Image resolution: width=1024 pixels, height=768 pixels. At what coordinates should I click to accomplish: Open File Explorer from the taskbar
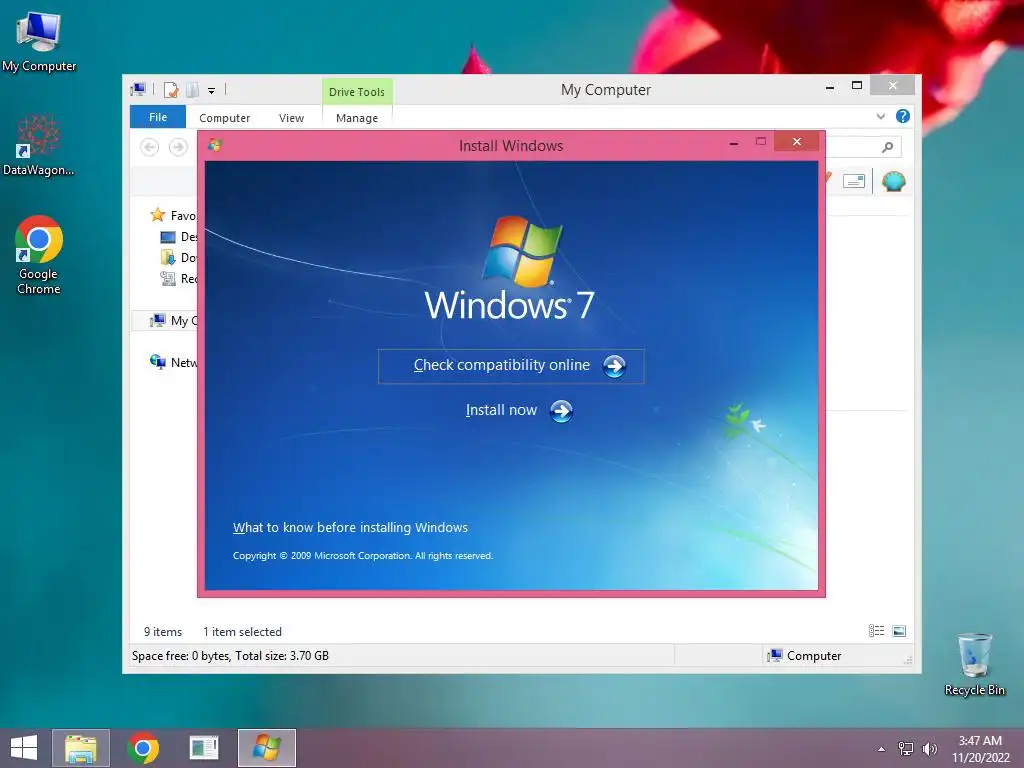80,748
